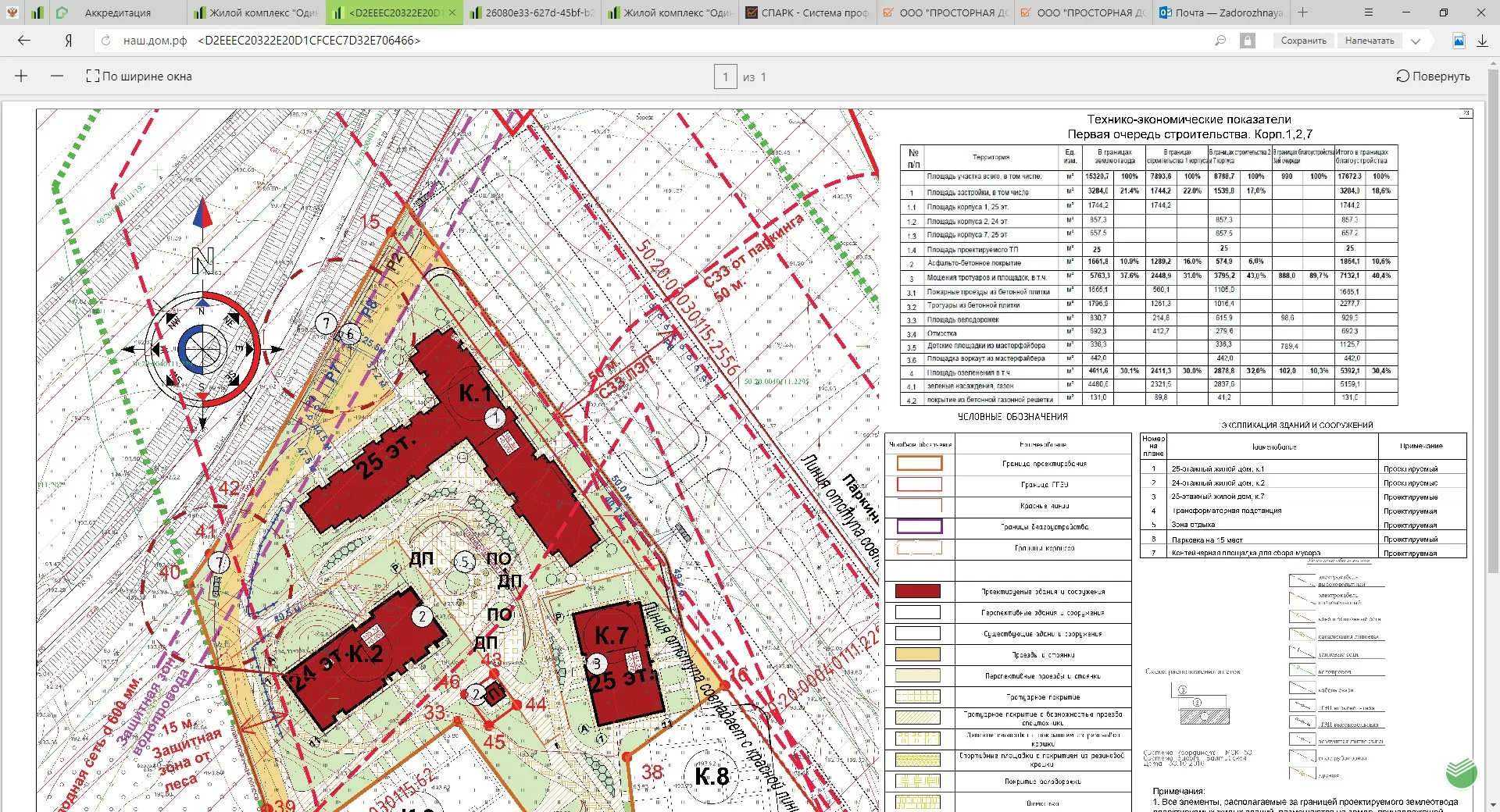Click the page number field
The width and height of the screenshot is (1500, 812).
coord(725,77)
